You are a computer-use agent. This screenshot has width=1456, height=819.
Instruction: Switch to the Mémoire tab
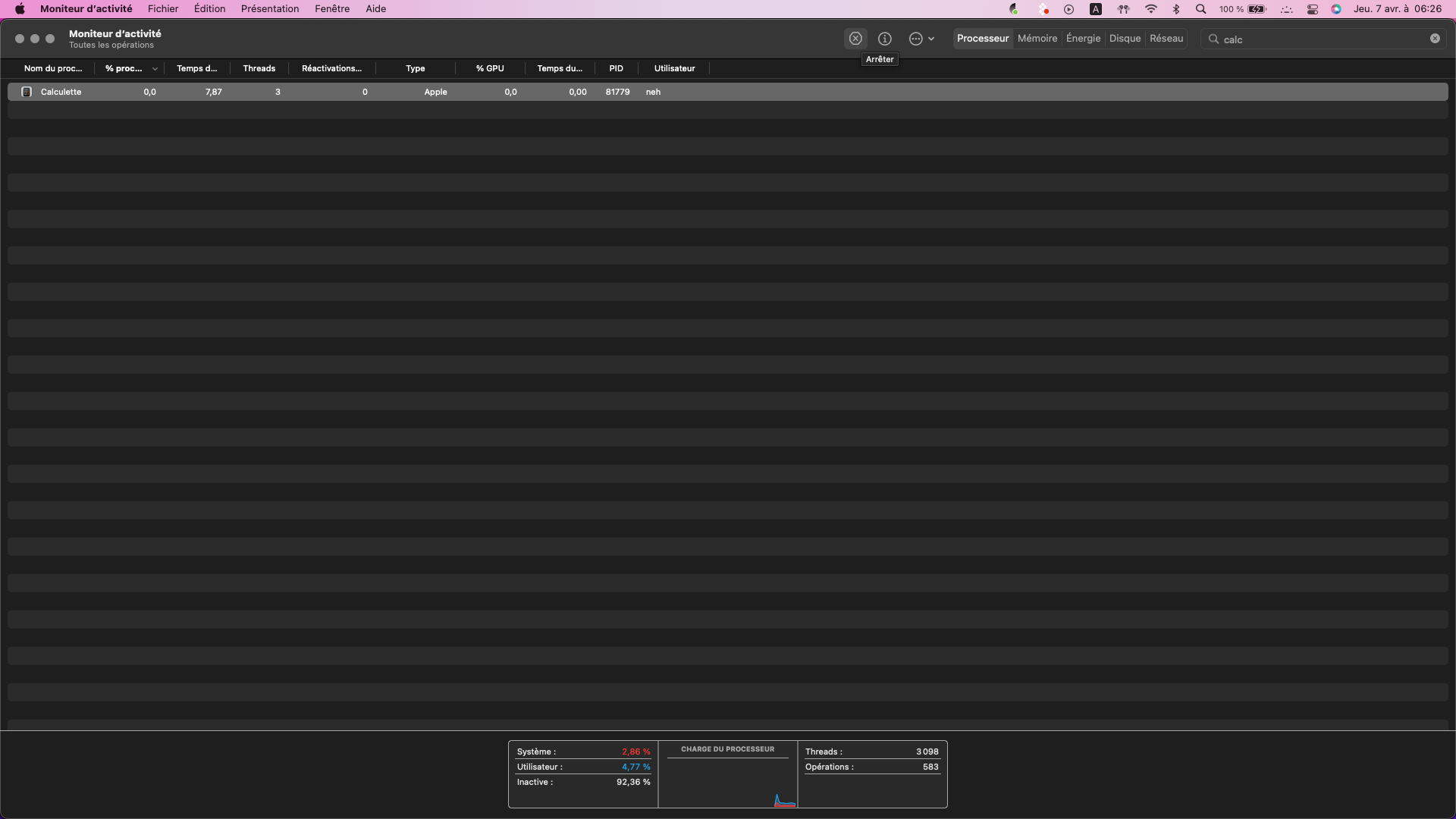click(1037, 38)
